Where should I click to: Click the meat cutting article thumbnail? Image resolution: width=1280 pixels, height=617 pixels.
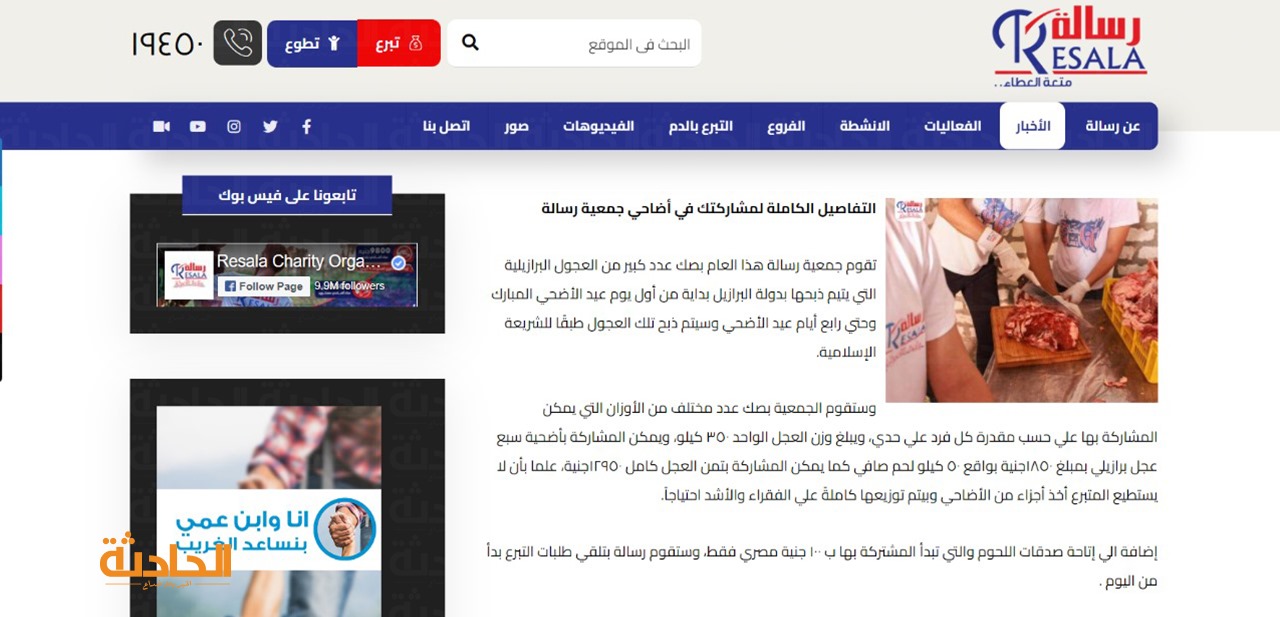pos(1021,300)
